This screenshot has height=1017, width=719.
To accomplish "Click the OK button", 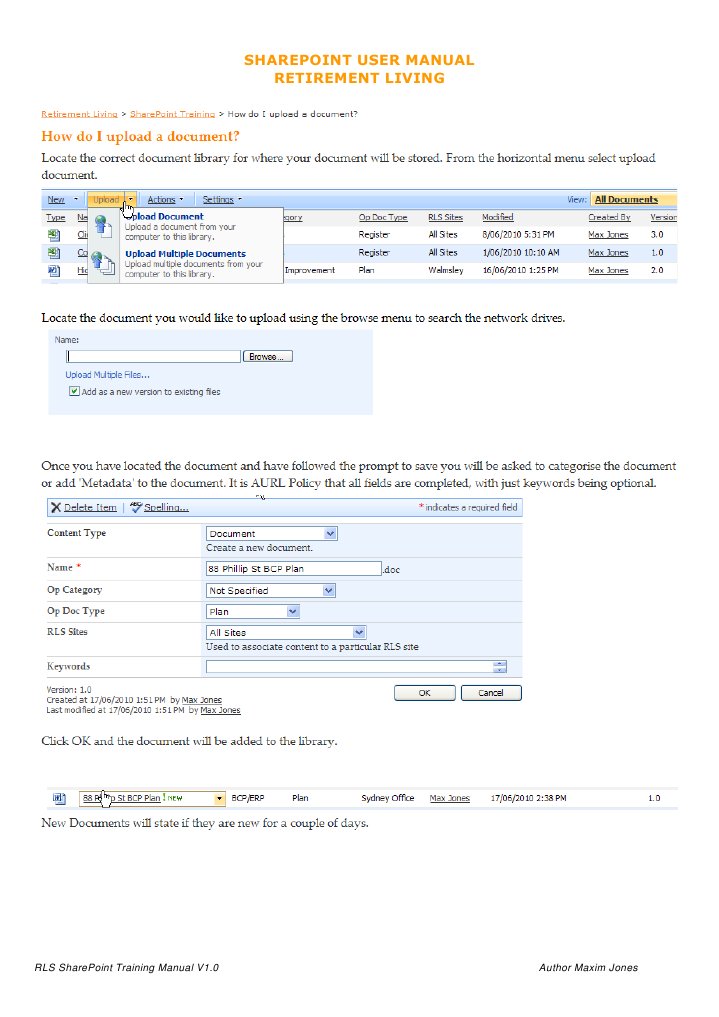I will 425,693.
